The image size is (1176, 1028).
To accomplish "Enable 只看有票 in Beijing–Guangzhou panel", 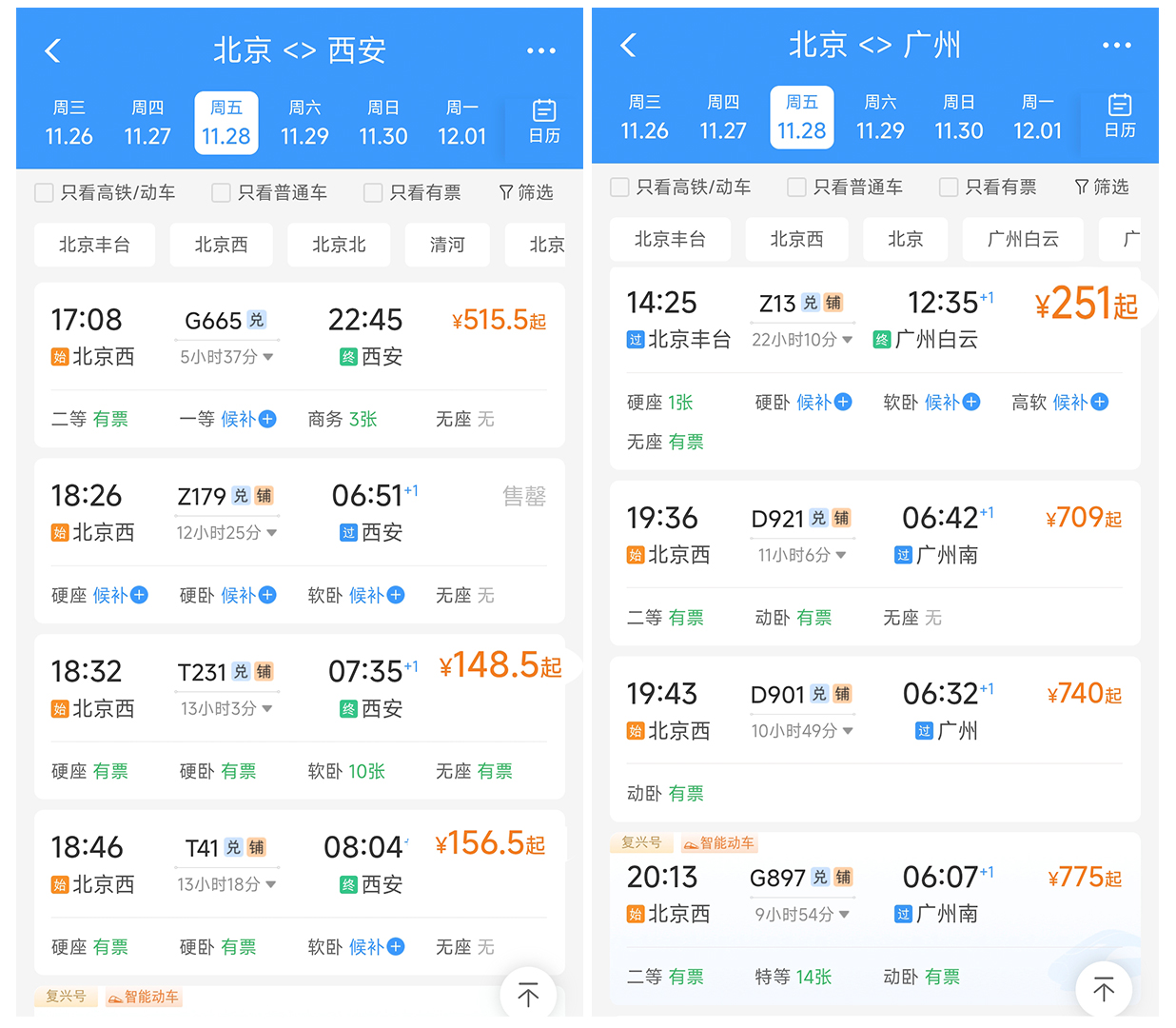I will 949,188.
